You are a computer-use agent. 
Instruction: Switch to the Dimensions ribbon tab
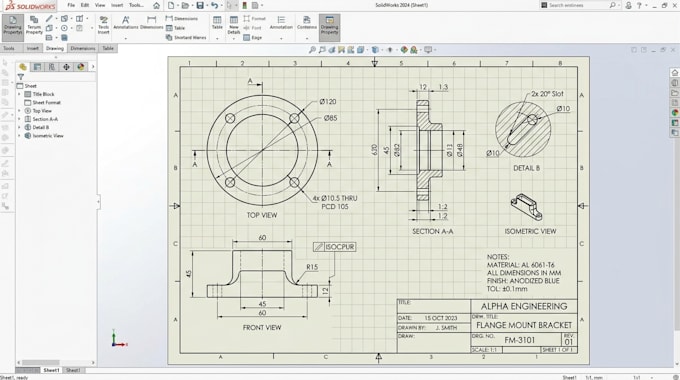82,48
